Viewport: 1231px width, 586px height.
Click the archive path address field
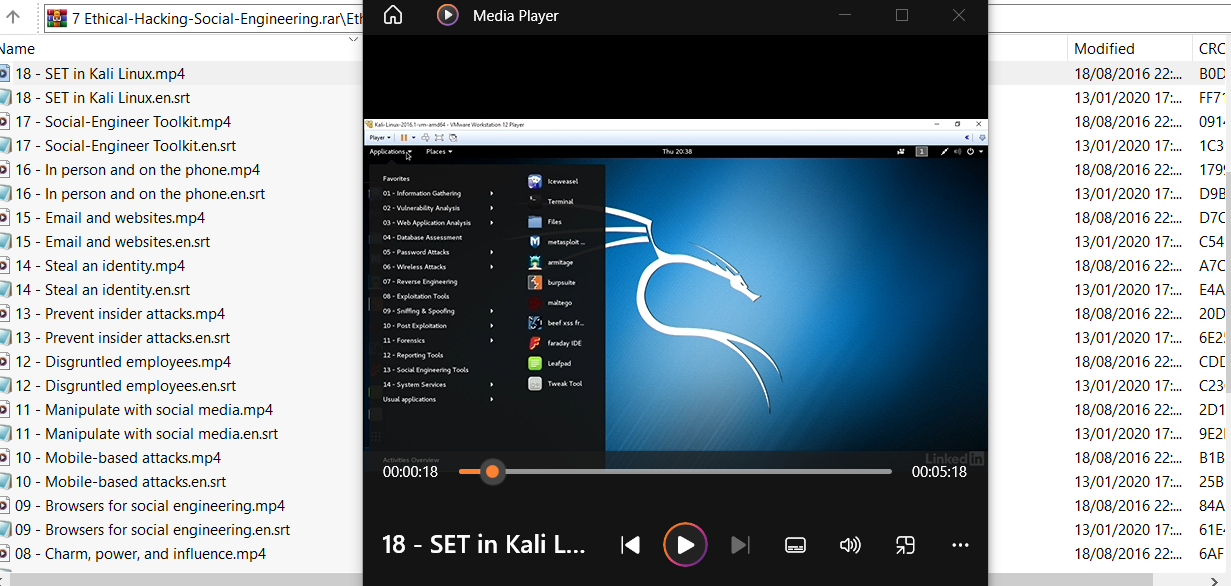click(203, 17)
